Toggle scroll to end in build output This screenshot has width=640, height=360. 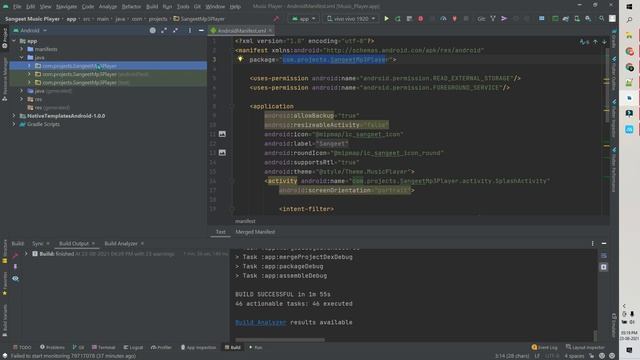point(604,267)
